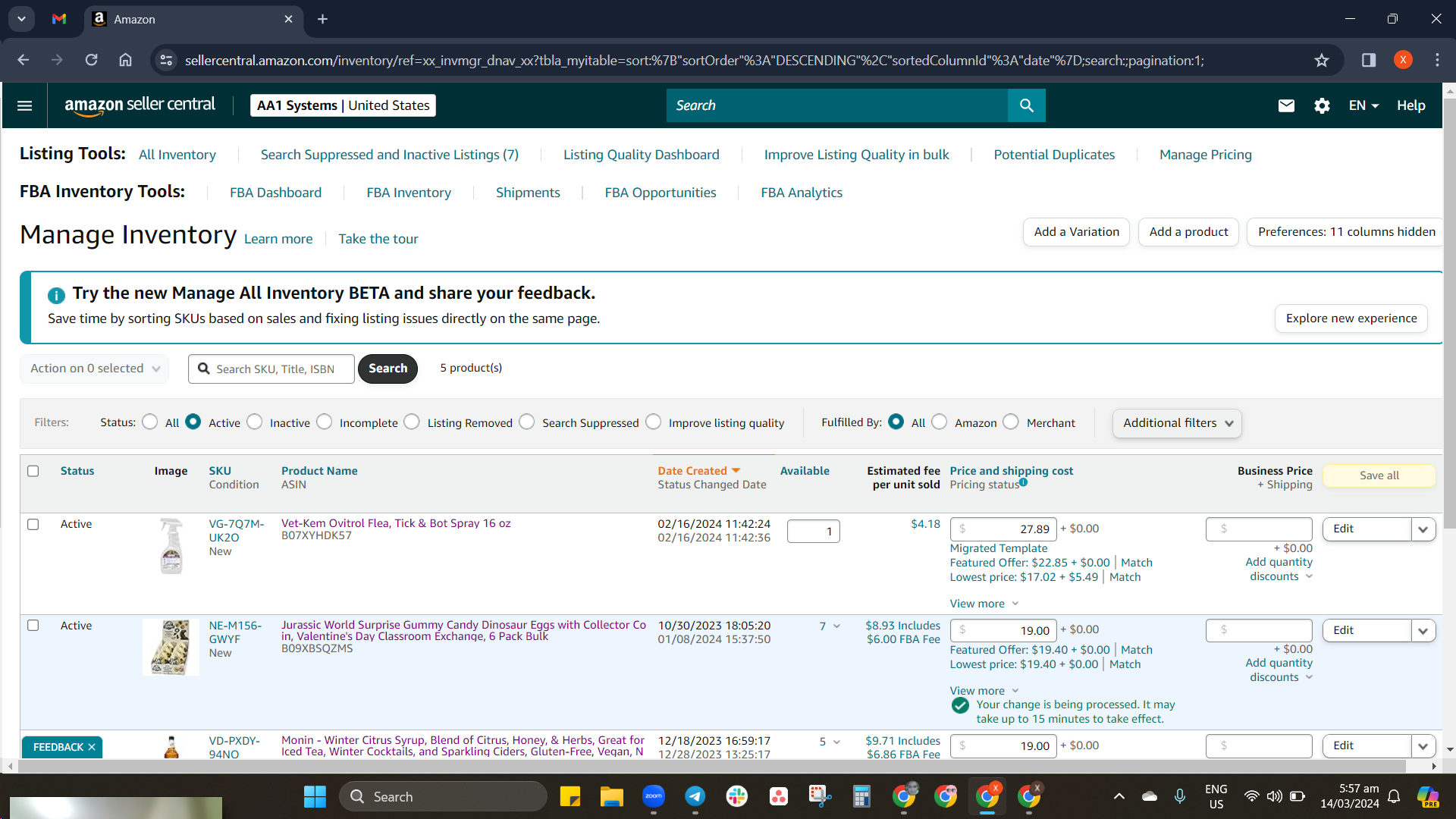Click the Amazon Seller Central logo
Image resolution: width=1456 pixels, height=819 pixels.
[140, 105]
